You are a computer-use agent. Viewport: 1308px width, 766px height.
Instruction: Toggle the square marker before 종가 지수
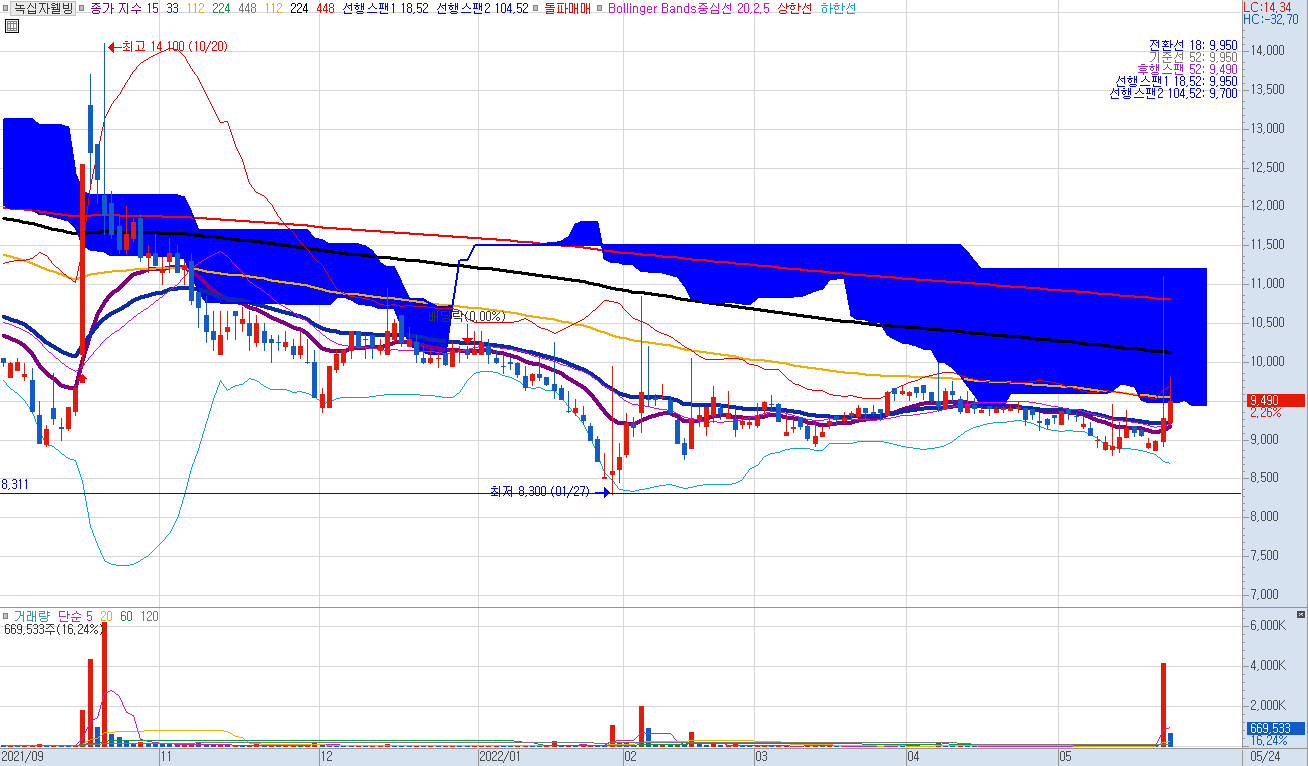coord(82,8)
